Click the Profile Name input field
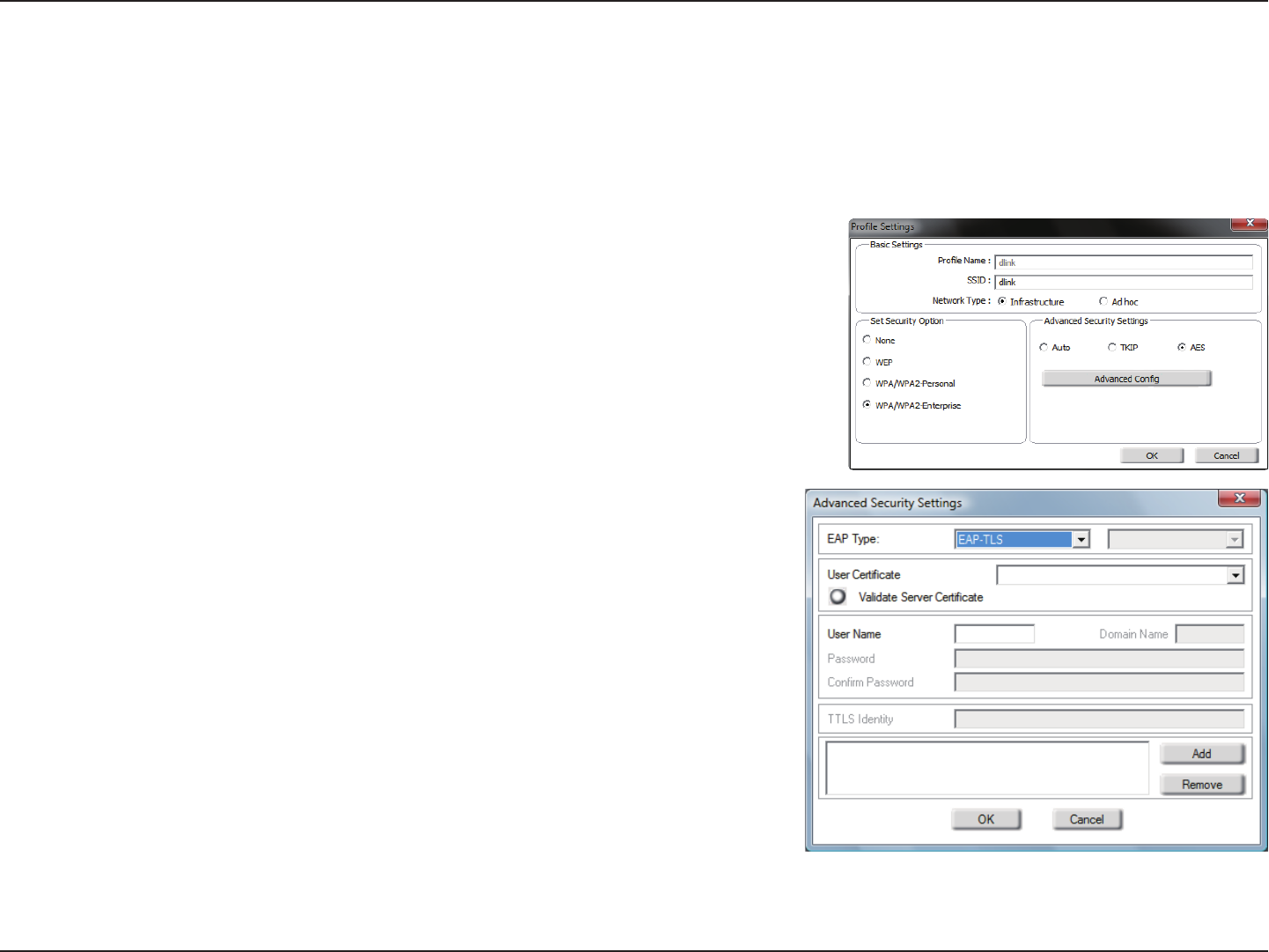 coord(1124,262)
